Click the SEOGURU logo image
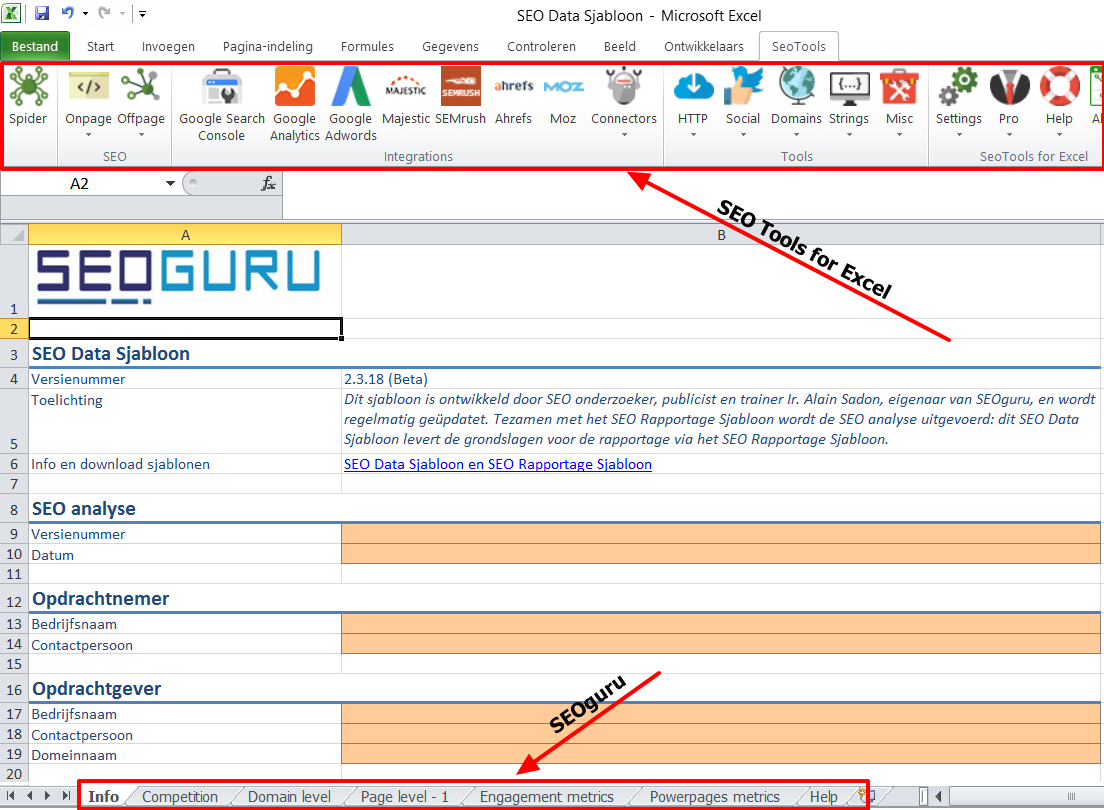Image resolution: width=1104 pixels, height=810 pixels. click(179, 277)
